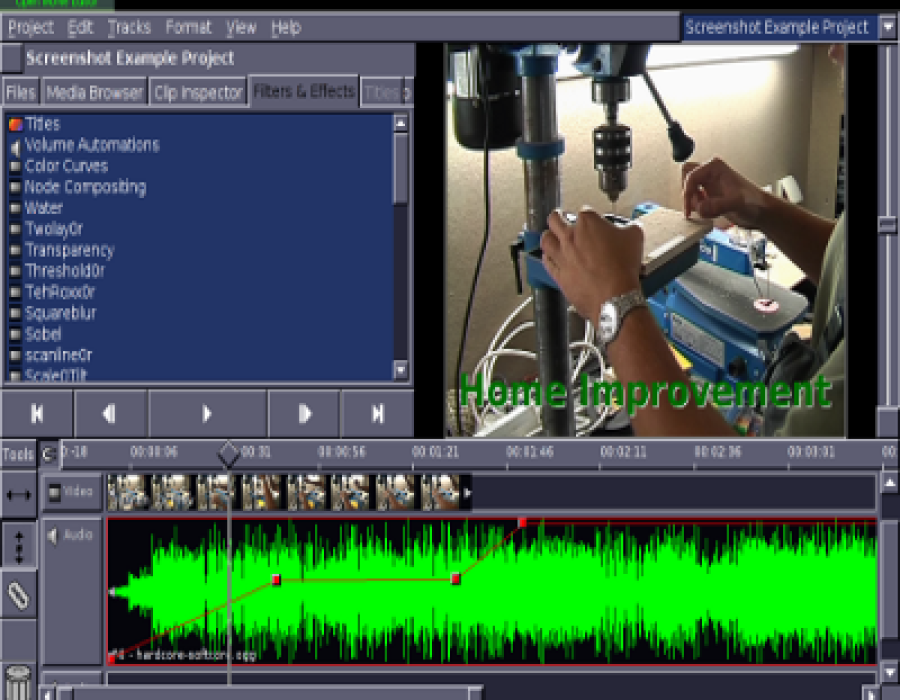Open the View menu
This screenshot has height=700, width=900.
[241, 27]
